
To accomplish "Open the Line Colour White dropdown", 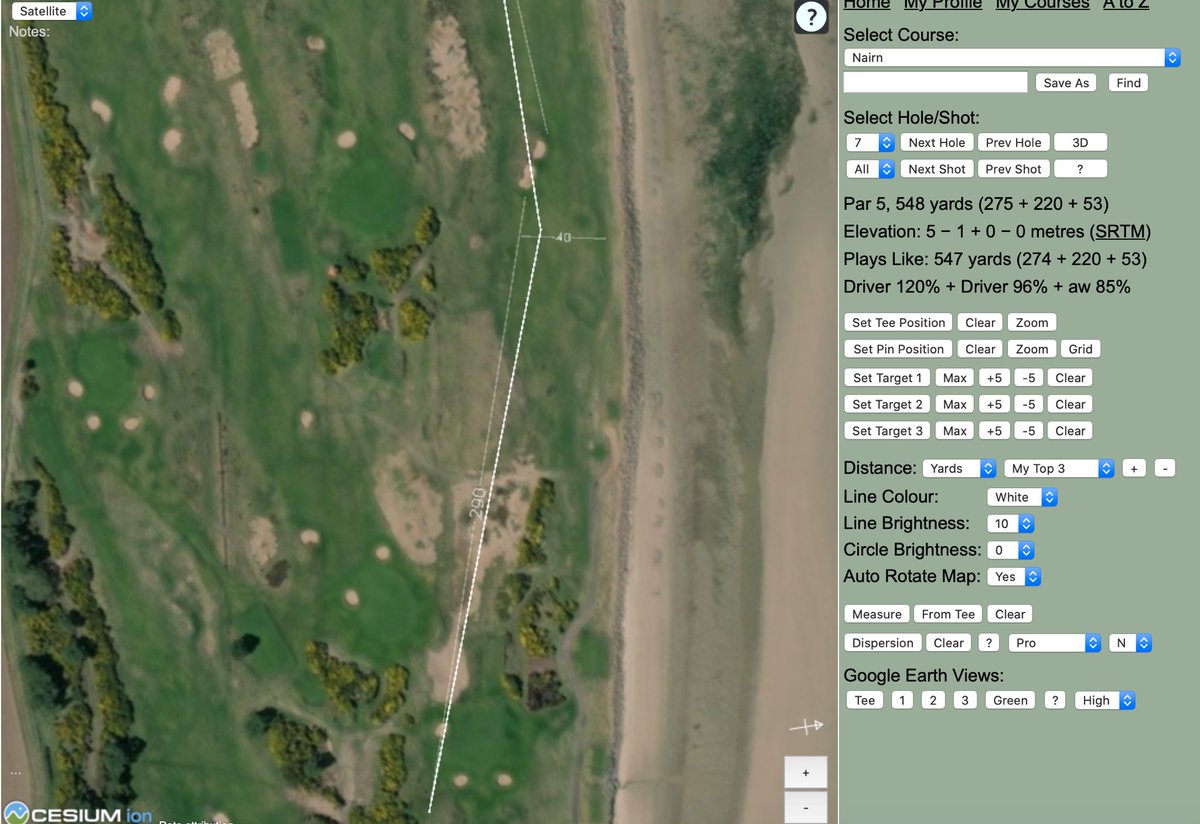I will coord(1021,497).
